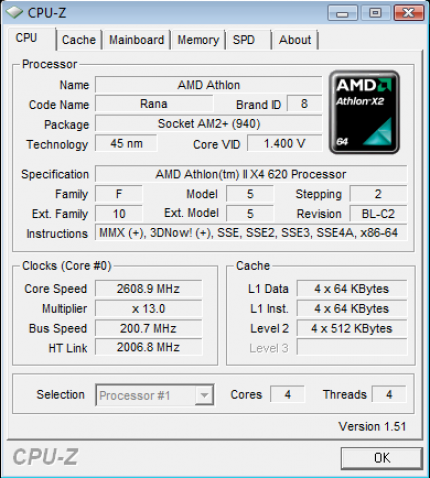Switch to the Cache tab

pyautogui.click(x=79, y=40)
